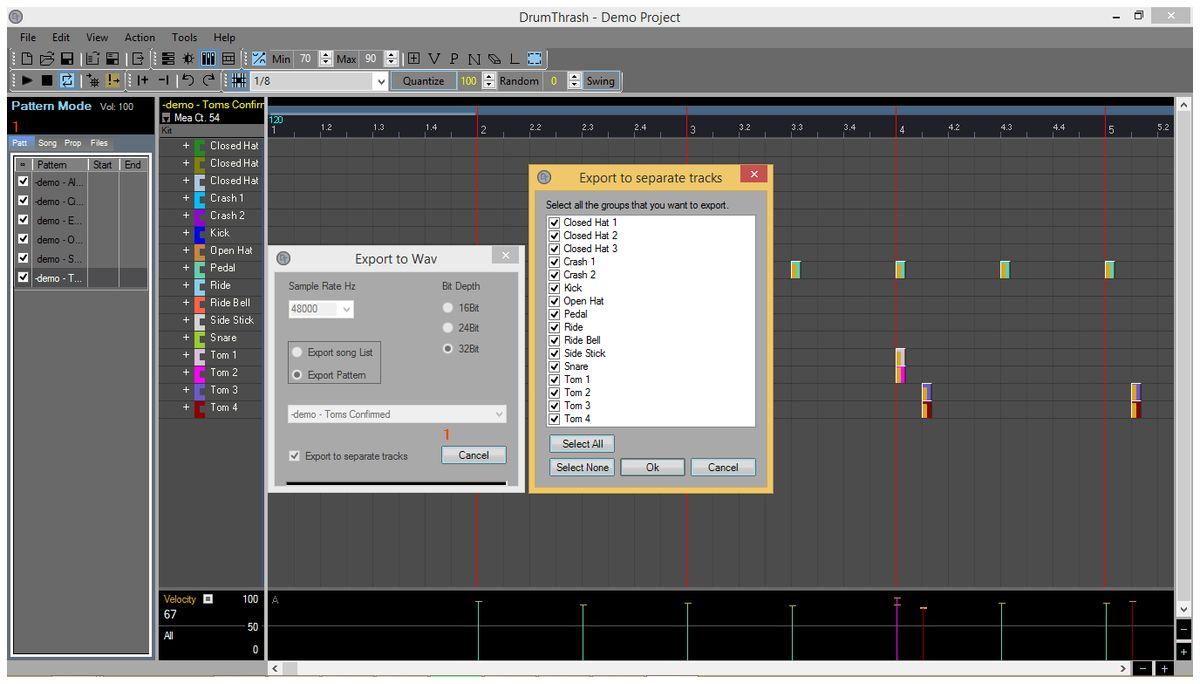Screen dimensions: 1200x684
Task: Select the N tool in toolbar
Action: pyautogui.click(x=474, y=59)
